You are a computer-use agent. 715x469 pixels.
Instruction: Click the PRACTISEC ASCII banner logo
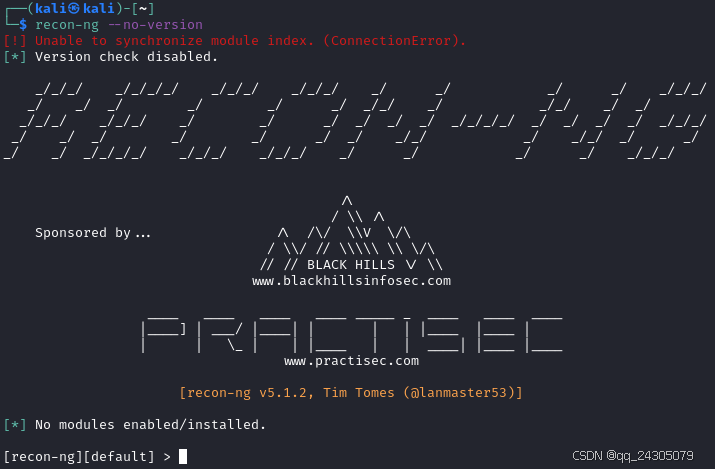click(352, 335)
